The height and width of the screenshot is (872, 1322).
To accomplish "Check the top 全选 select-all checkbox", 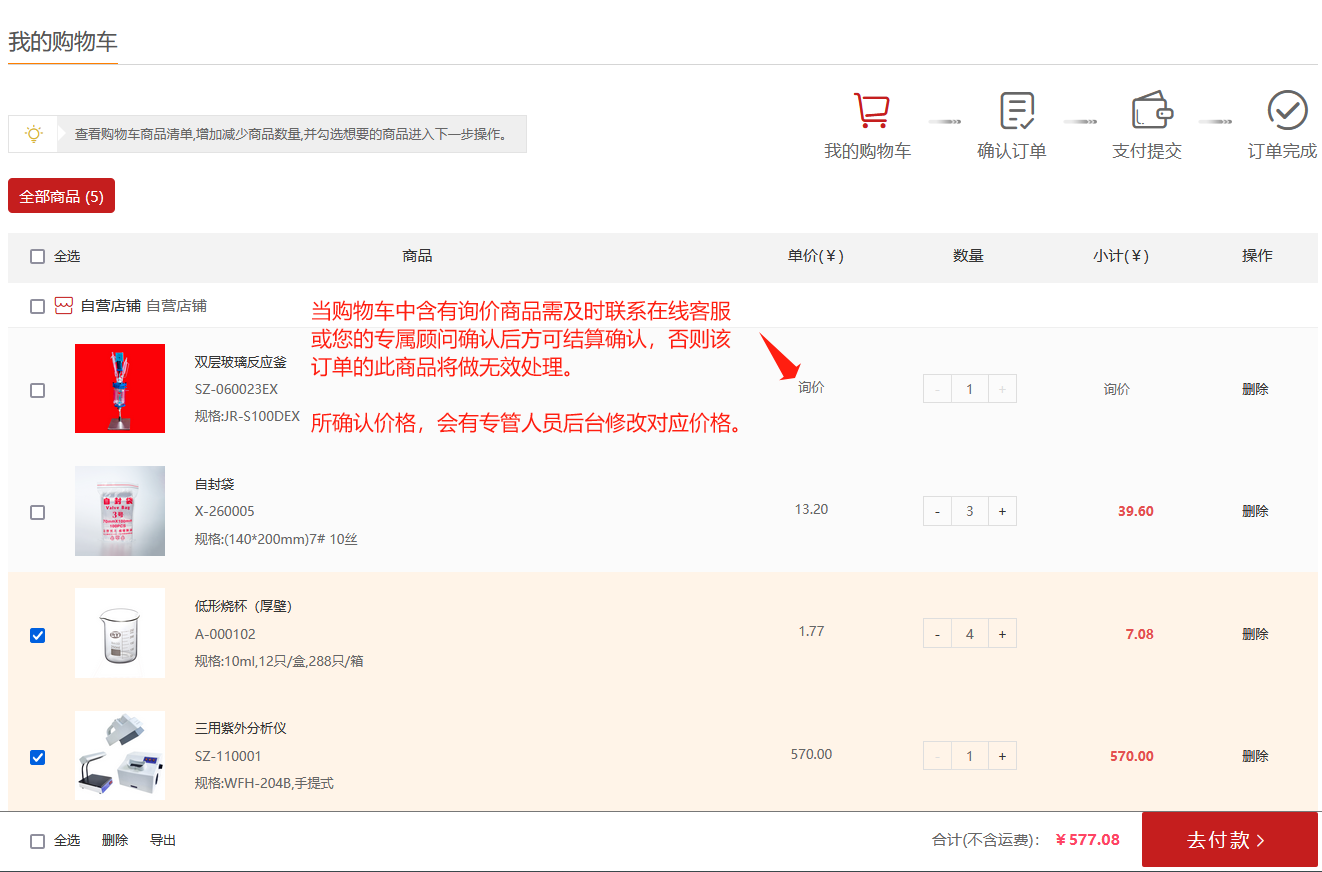I will pos(38,256).
